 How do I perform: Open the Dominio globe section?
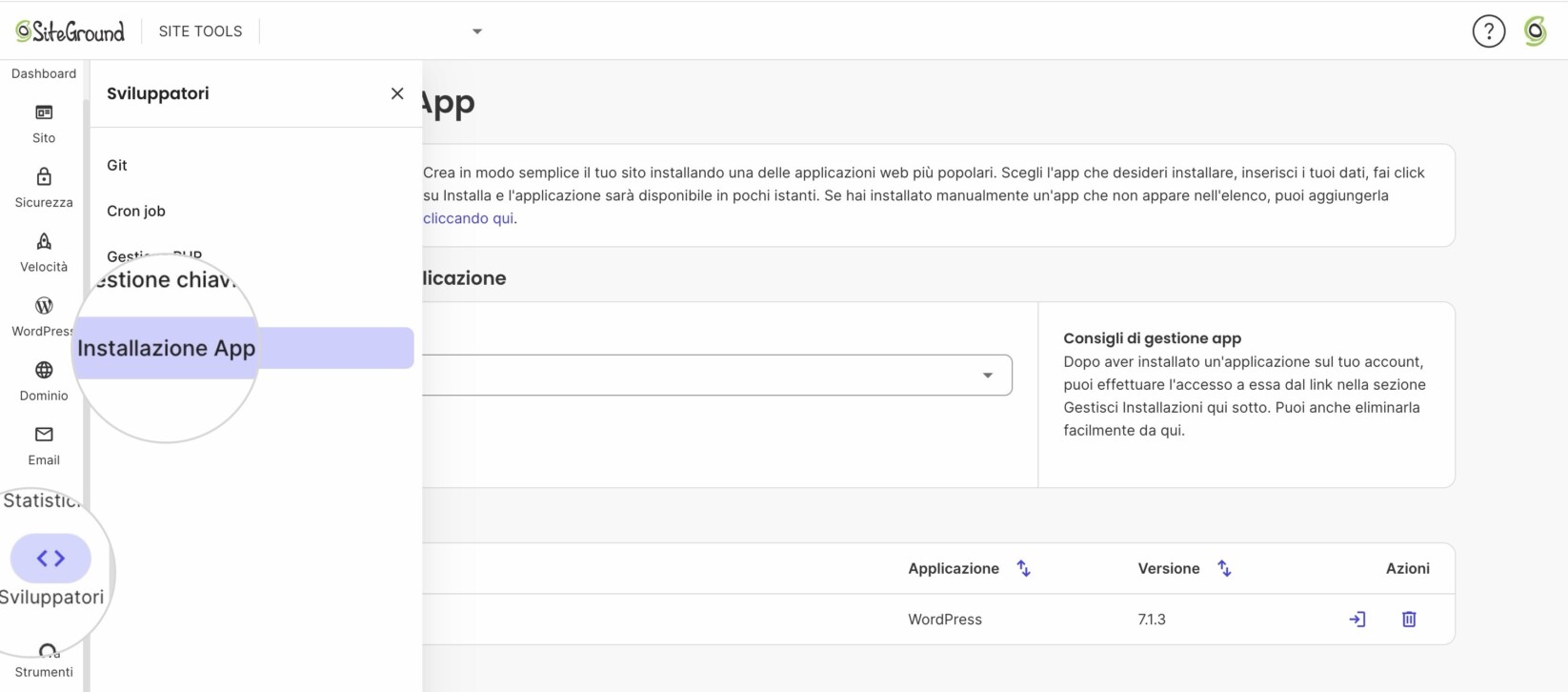coord(44,381)
